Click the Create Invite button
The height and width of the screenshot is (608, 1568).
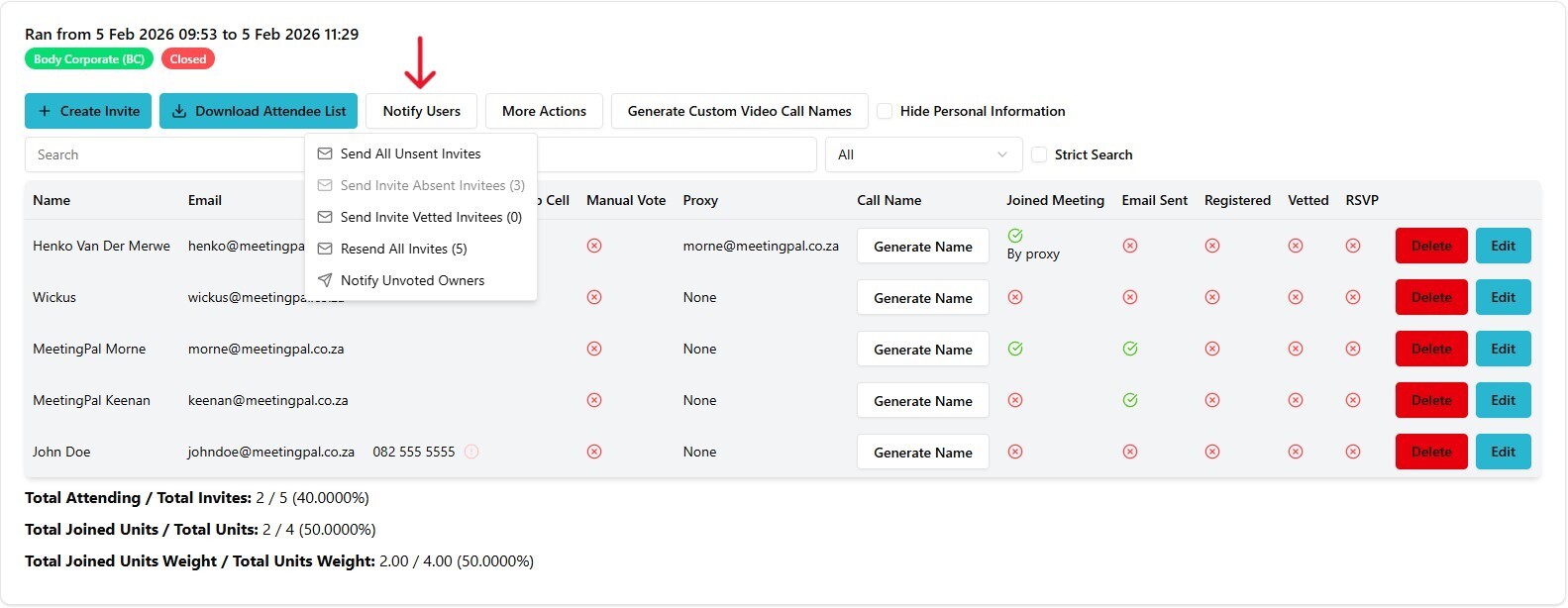(88, 111)
